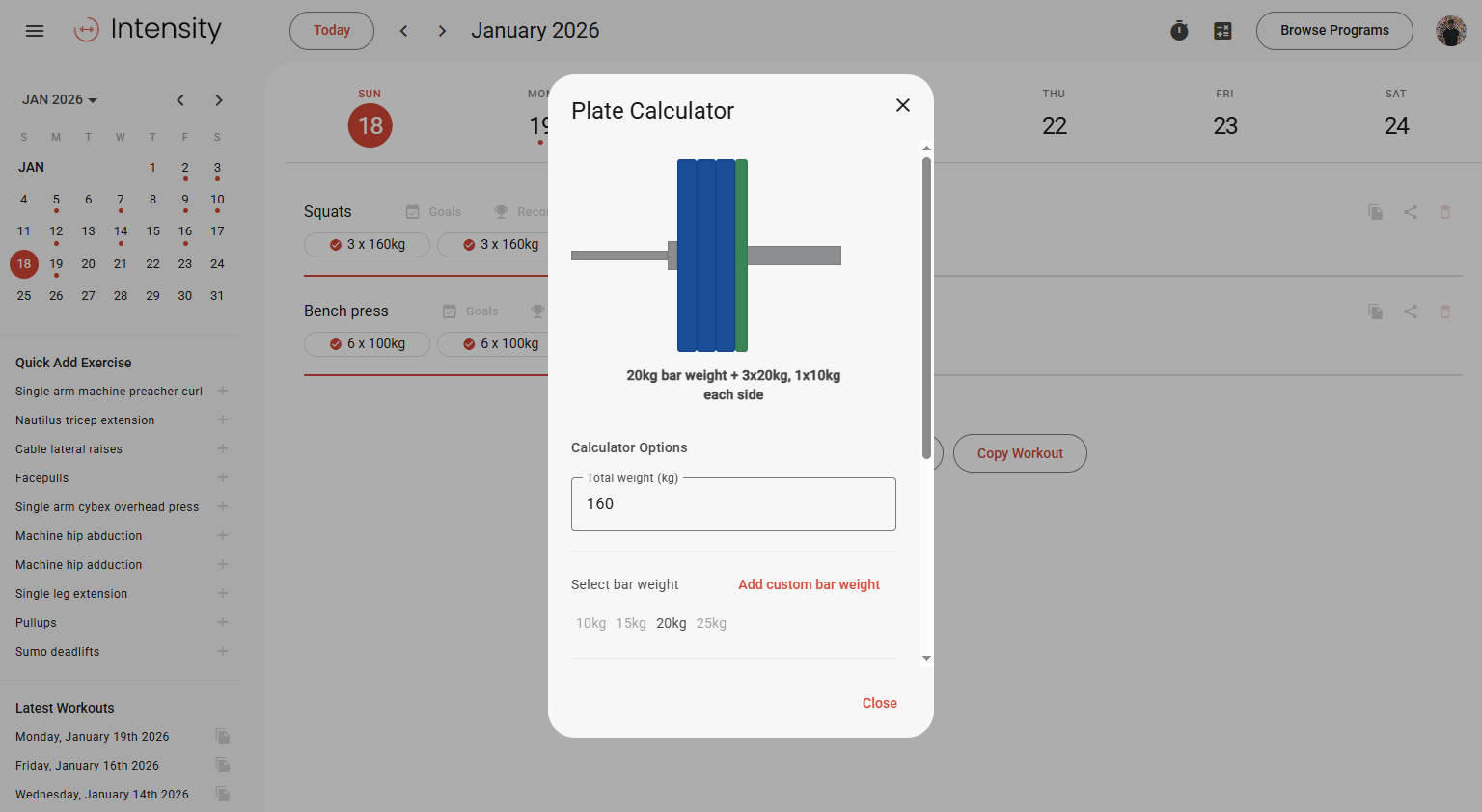Navigate to previous week in header
Viewport: 1482px width, 812px height.
403,31
